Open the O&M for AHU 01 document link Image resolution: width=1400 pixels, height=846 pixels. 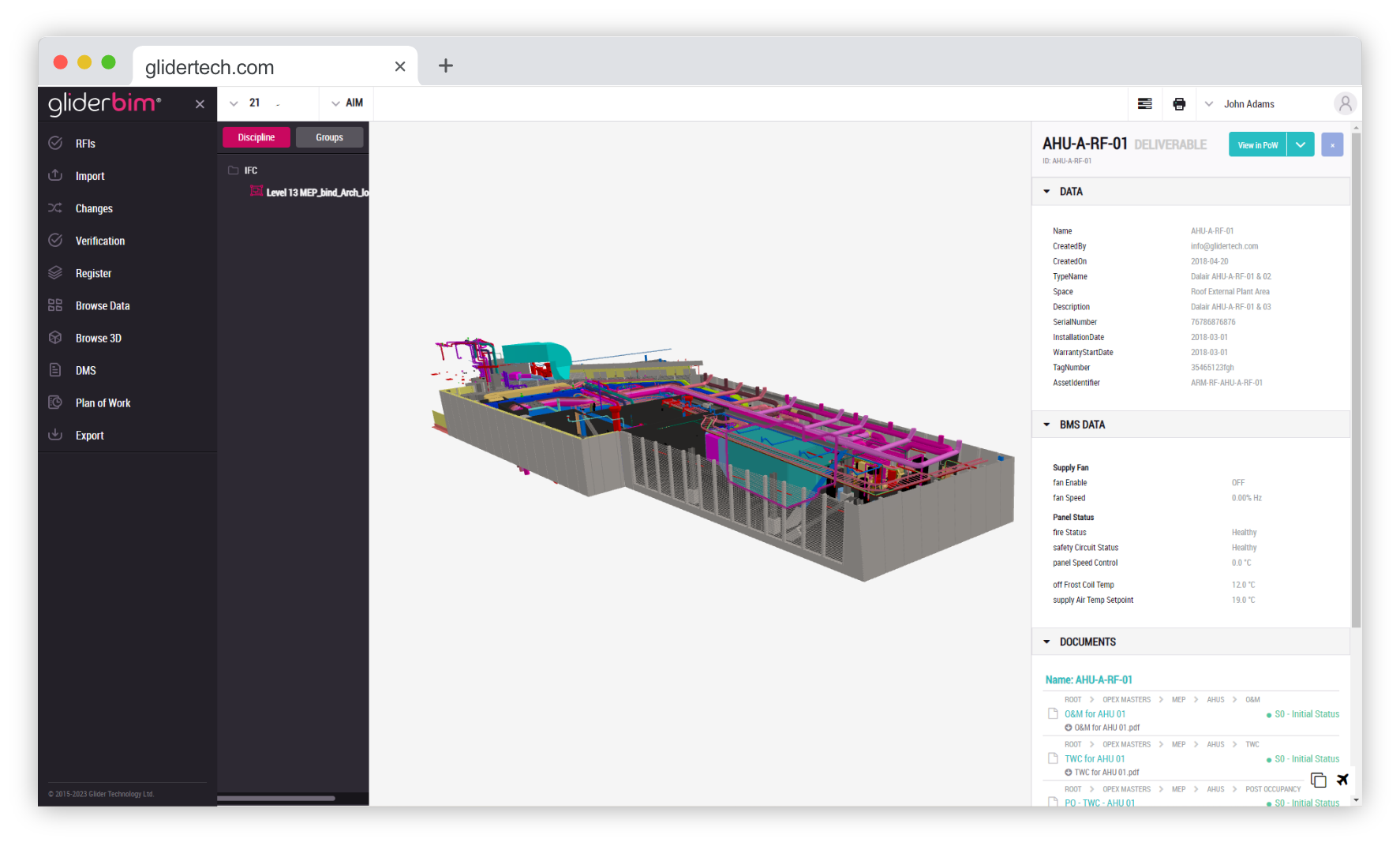(1095, 714)
